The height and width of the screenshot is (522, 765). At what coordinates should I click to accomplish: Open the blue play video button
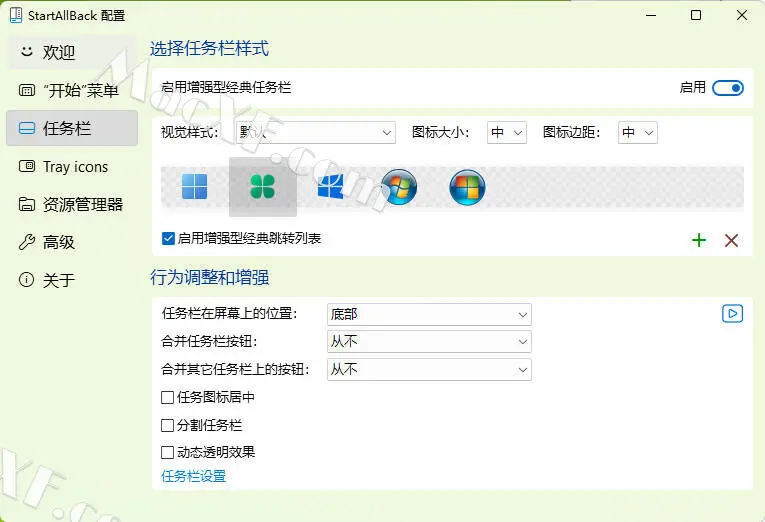click(732, 313)
